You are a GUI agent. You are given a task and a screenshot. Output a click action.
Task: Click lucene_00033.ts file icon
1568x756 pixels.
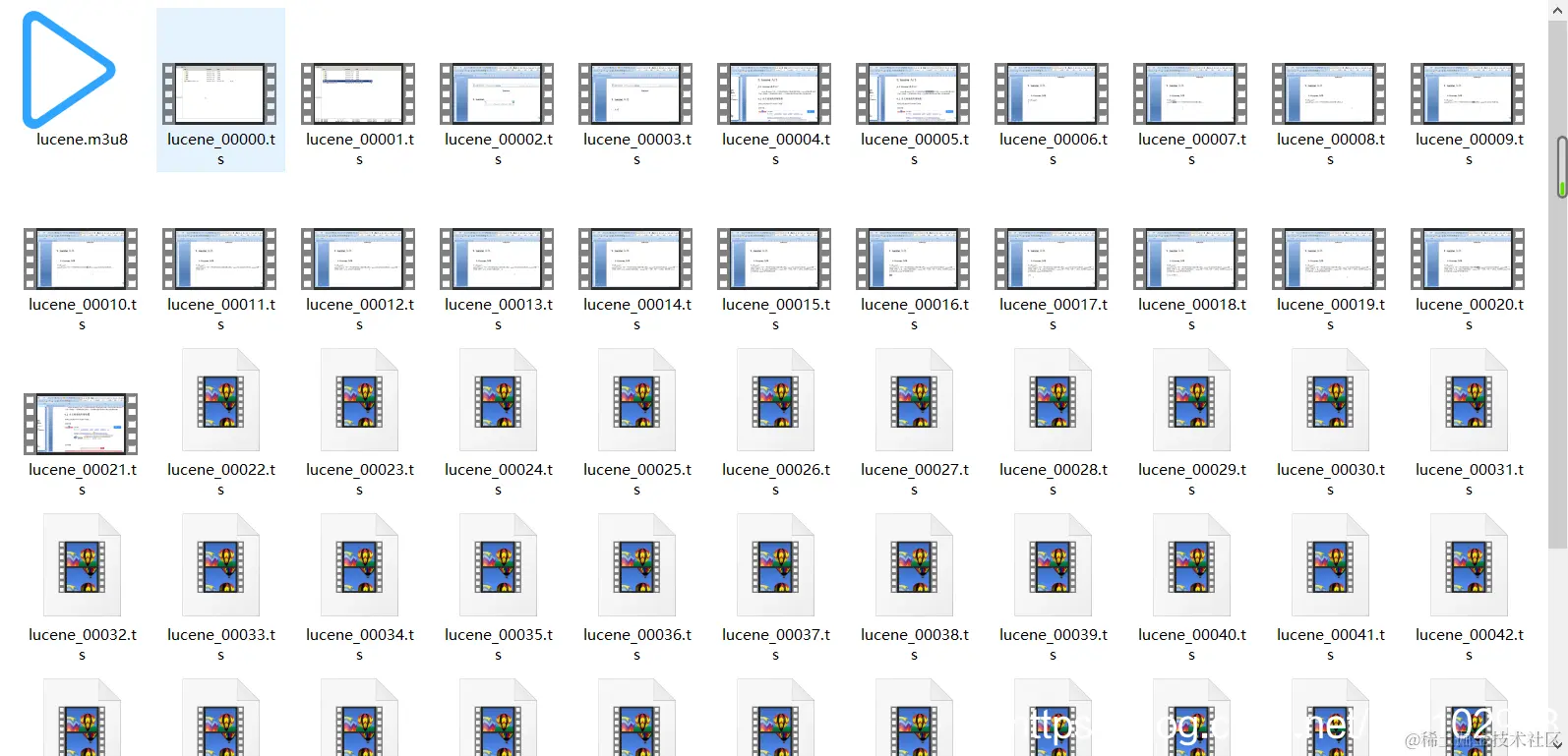pyautogui.click(x=220, y=565)
